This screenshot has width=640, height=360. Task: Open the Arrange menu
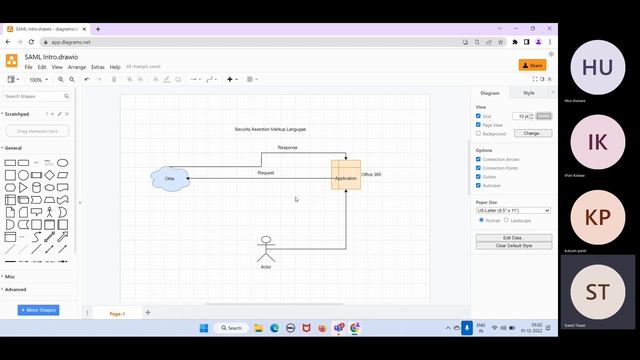[77, 67]
